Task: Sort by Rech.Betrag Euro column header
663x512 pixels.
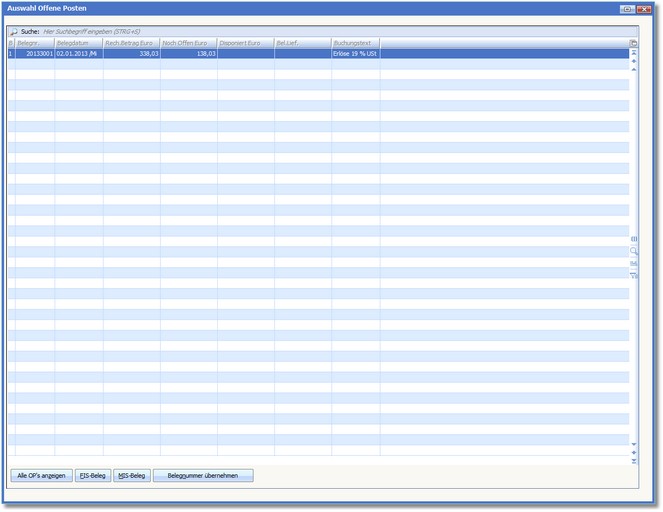Action: (131, 44)
